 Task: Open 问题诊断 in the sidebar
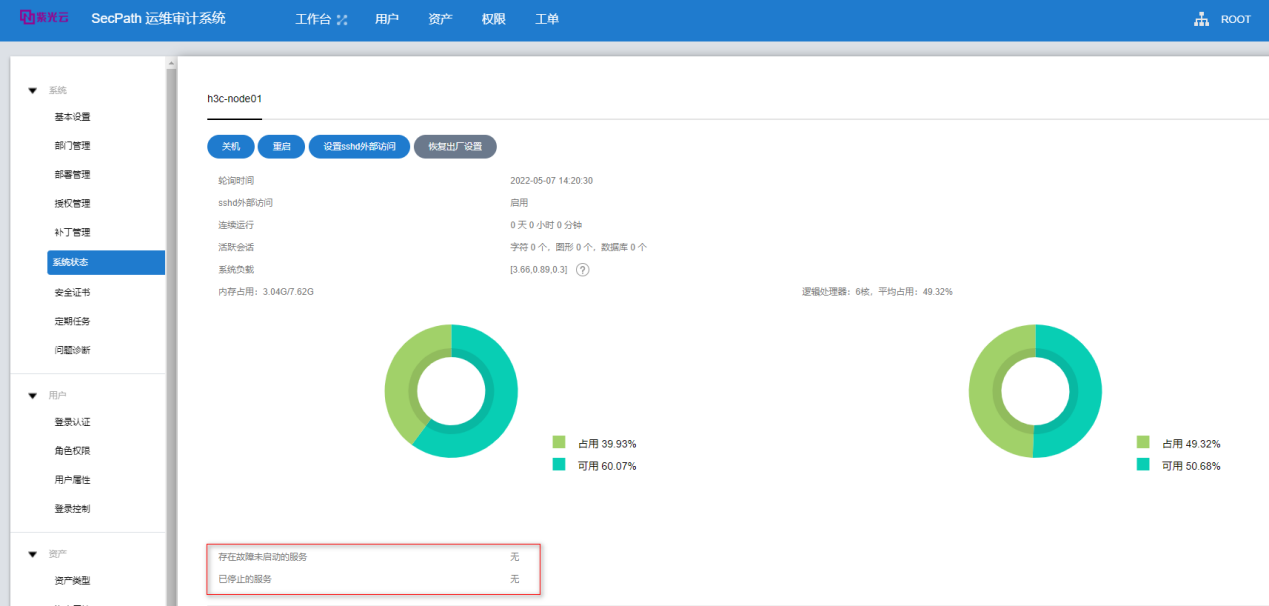click(72, 351)
